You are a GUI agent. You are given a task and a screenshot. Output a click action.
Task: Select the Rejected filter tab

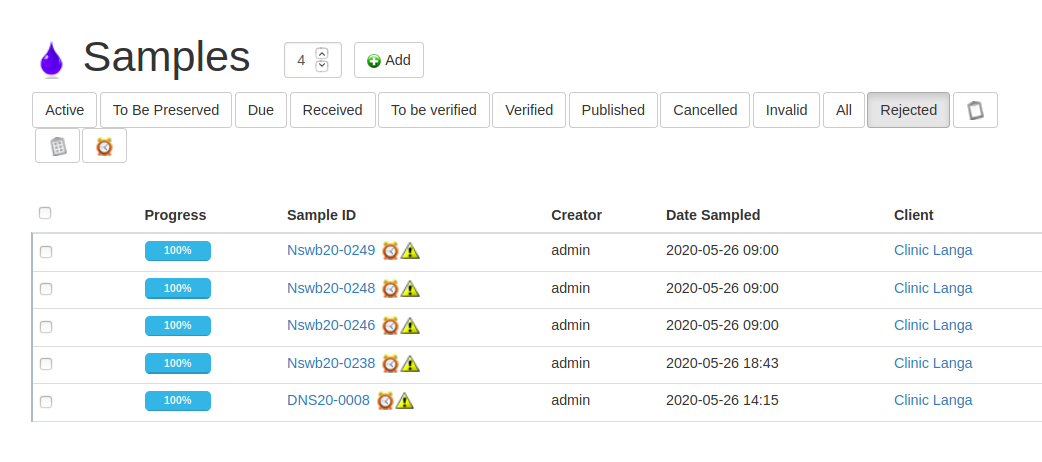908,110
